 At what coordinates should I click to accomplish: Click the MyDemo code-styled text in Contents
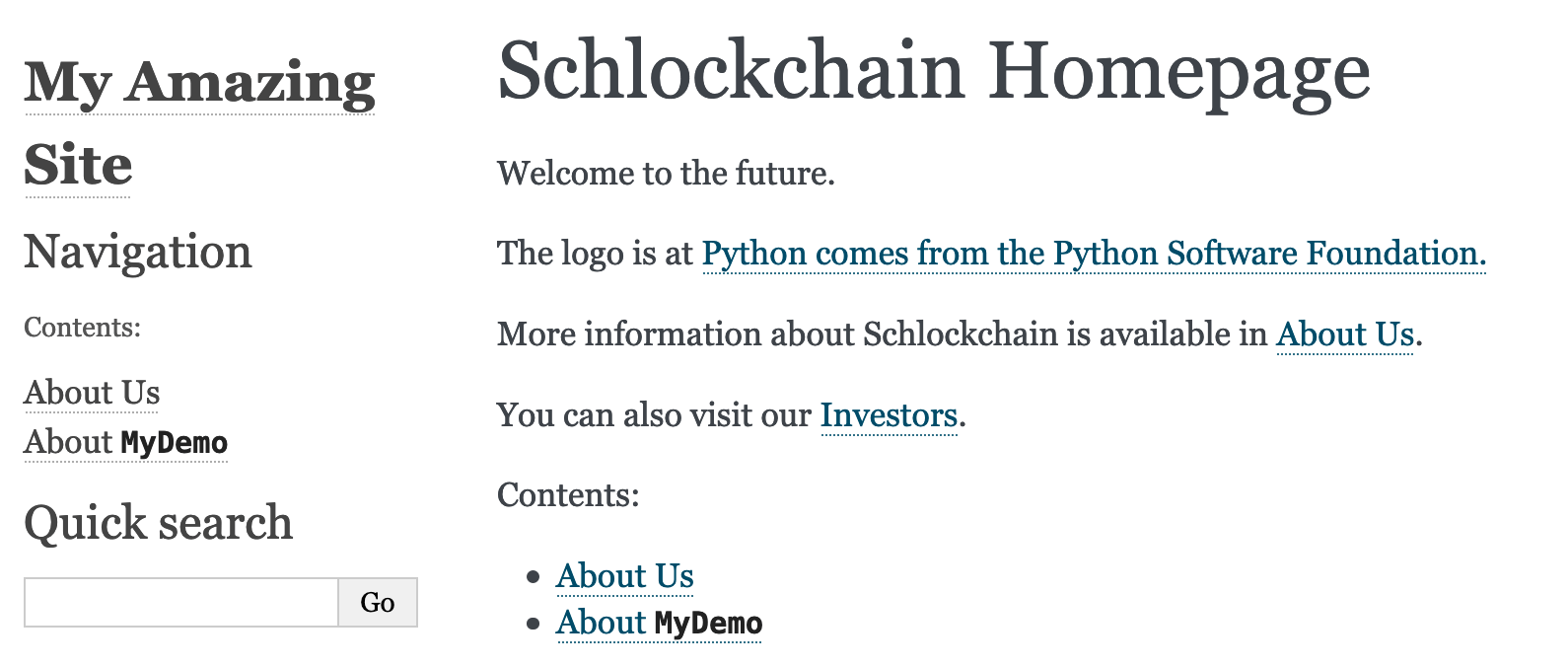[709, 623]
